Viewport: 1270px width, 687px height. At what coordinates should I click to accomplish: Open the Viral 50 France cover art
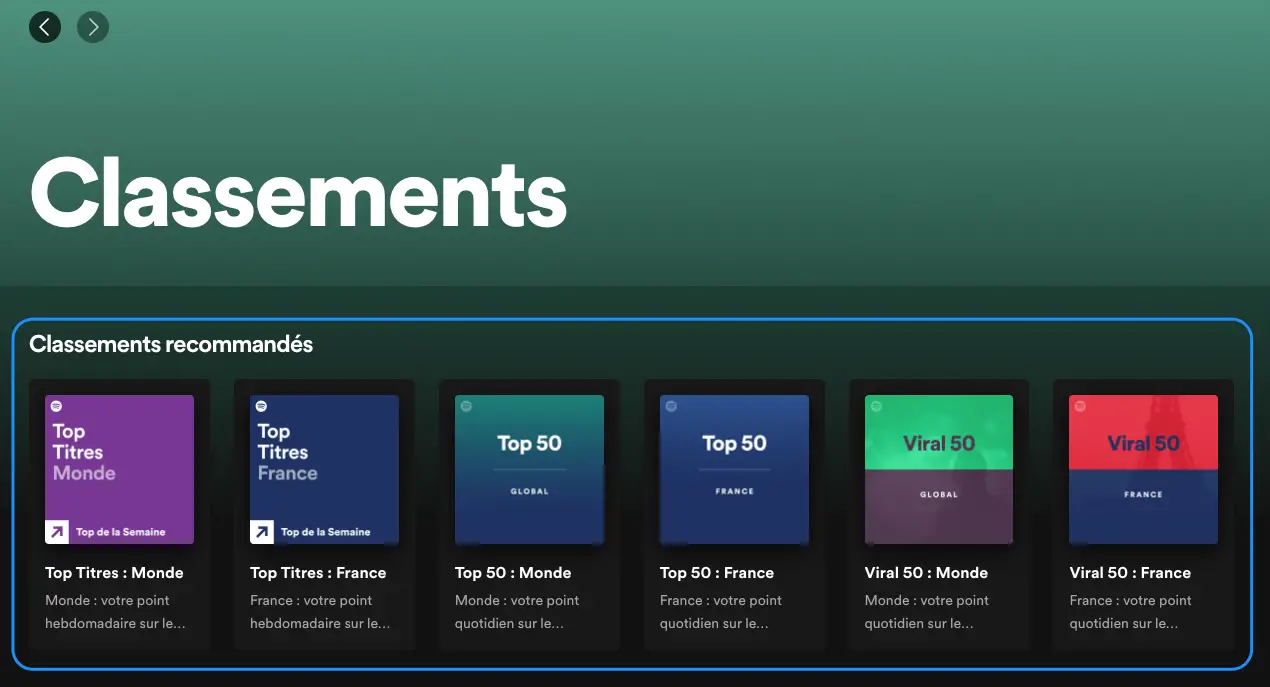pyautogui.click(x=1144, y=469)
